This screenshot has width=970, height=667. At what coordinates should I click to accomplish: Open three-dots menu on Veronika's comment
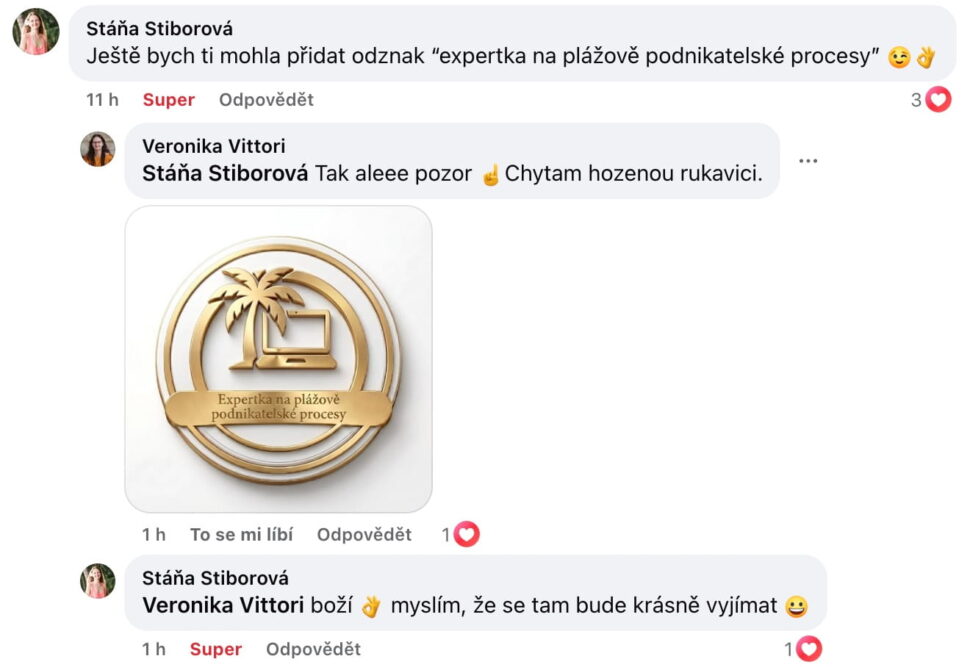coord(808,161)
